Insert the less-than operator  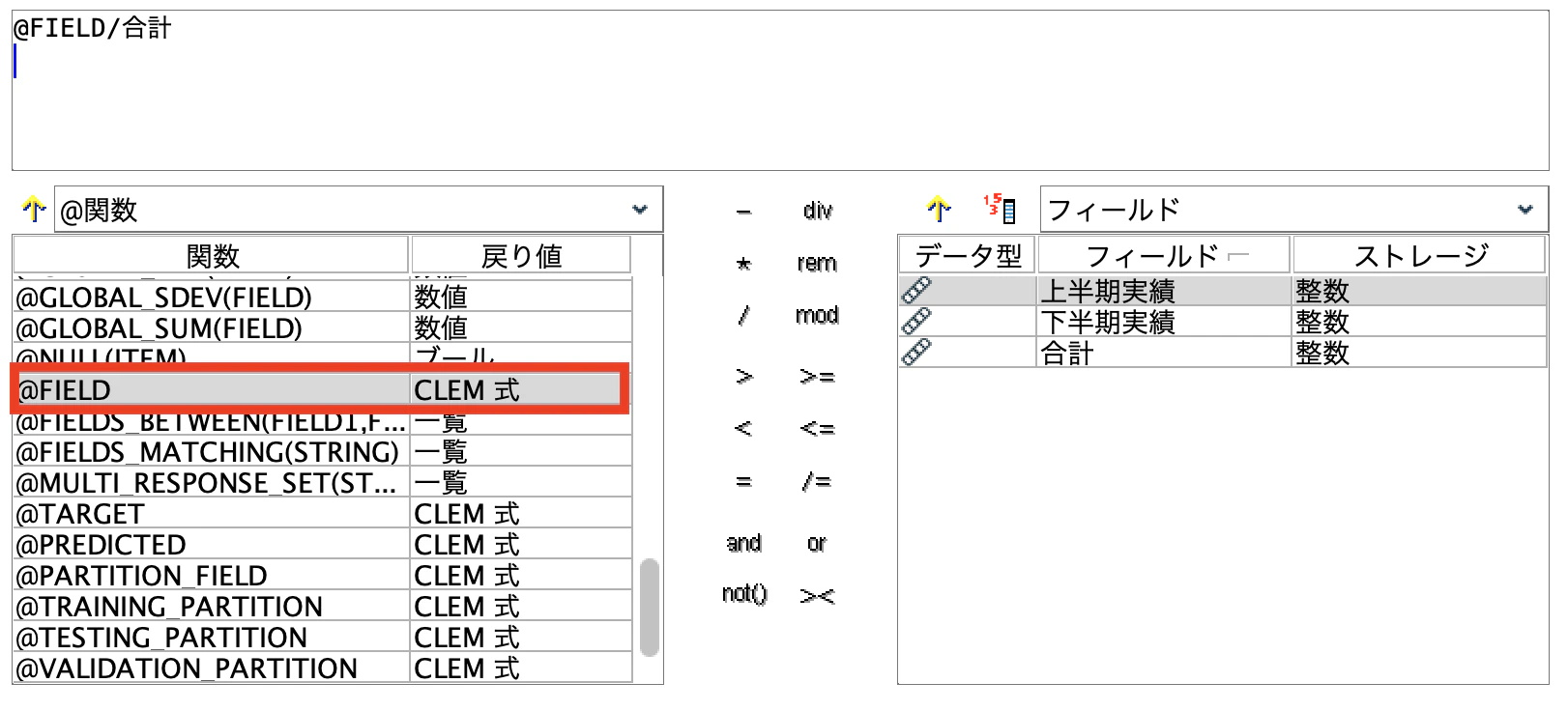point(743,428)
